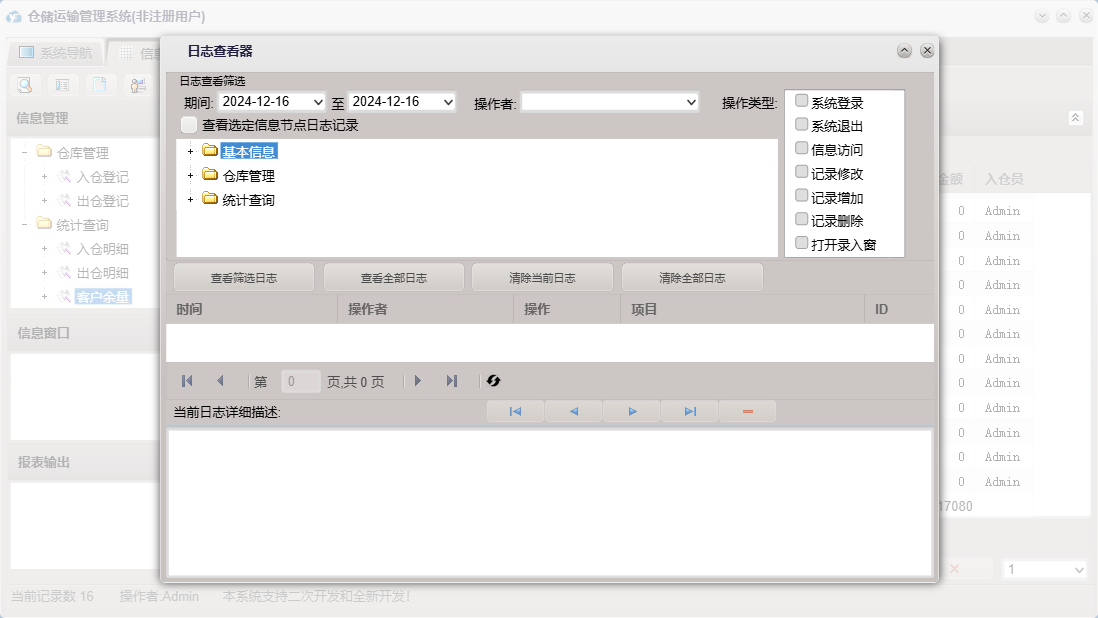This screenshot has height=618, width=1098.
Task: Click the document icon in background toolbar
Action: coord(100,85)
